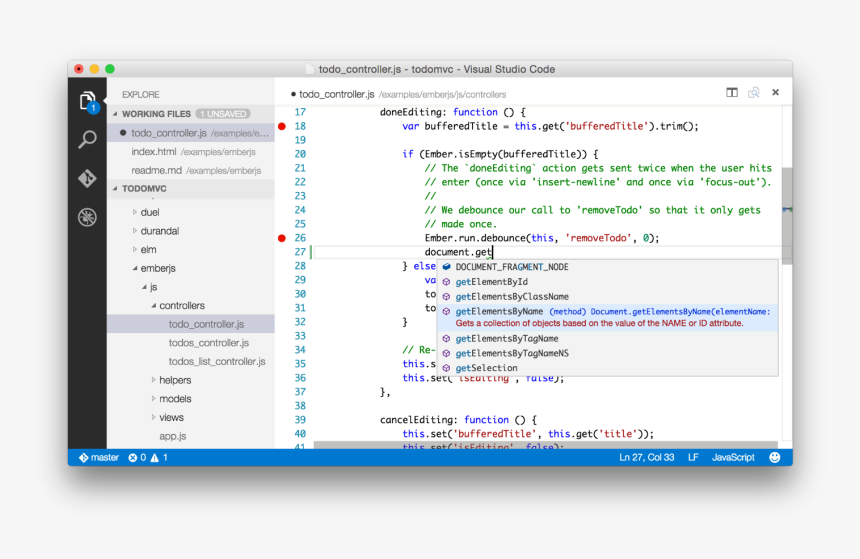Click the cancelEditing function name
Image resolution: width=860 pixels, height=559 pixels.
(x=416, y=420)
